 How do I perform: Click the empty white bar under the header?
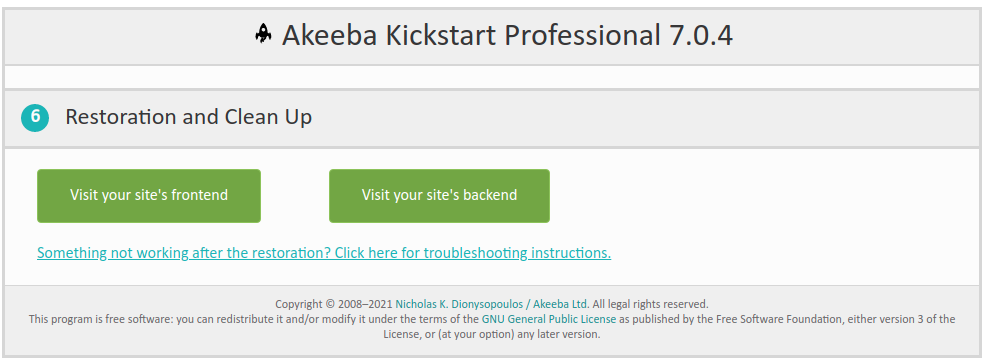[x=492, y=77]
